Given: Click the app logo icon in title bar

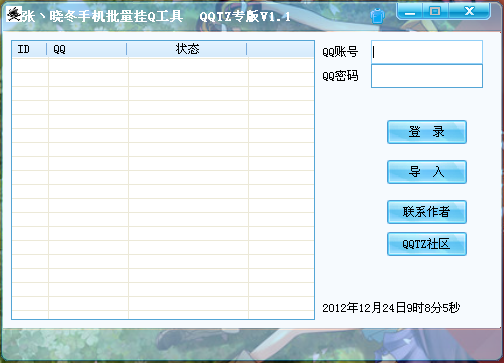Looking at the screenshot, I should (x=14, y=14).
